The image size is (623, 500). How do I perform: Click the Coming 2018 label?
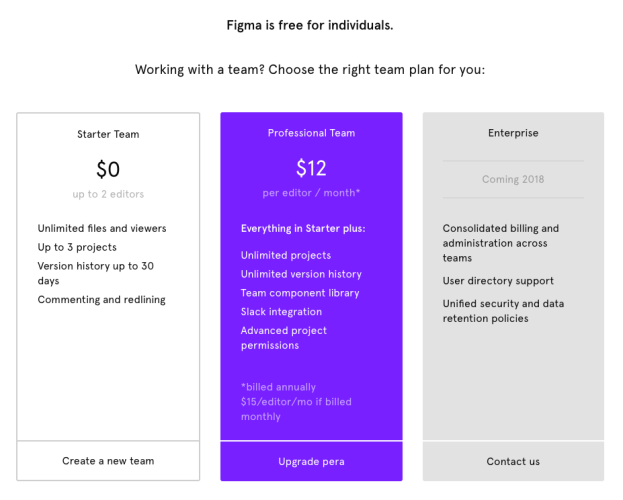513,179
